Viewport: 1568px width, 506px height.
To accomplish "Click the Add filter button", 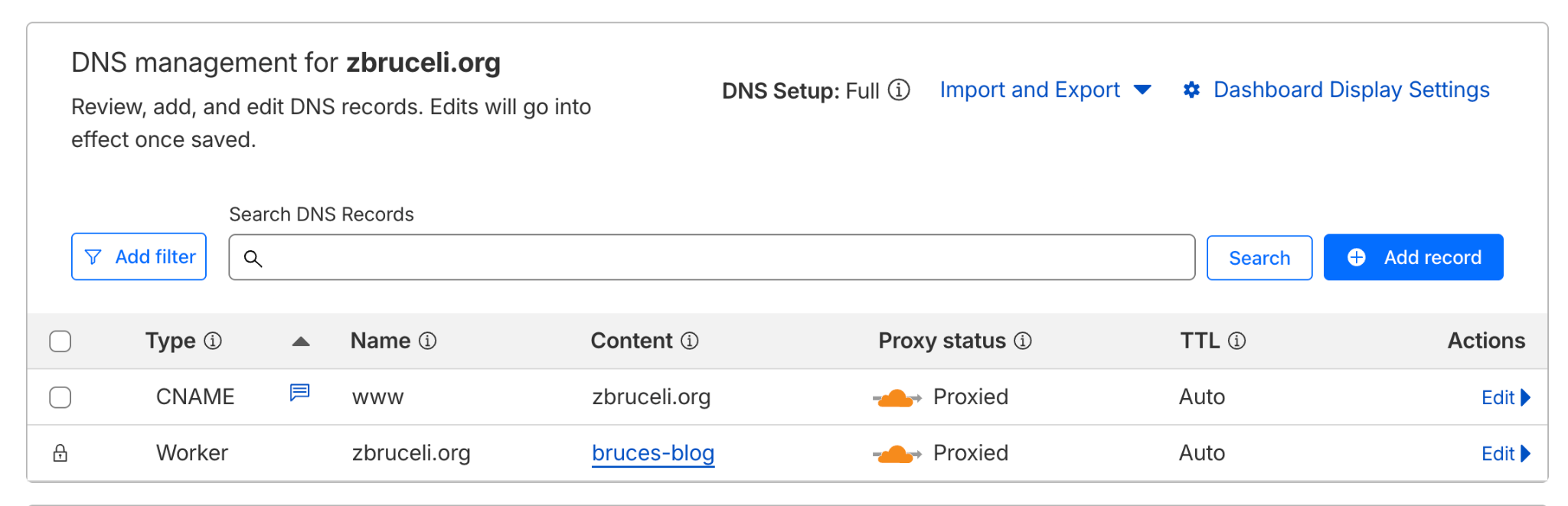I will (139, 256).
